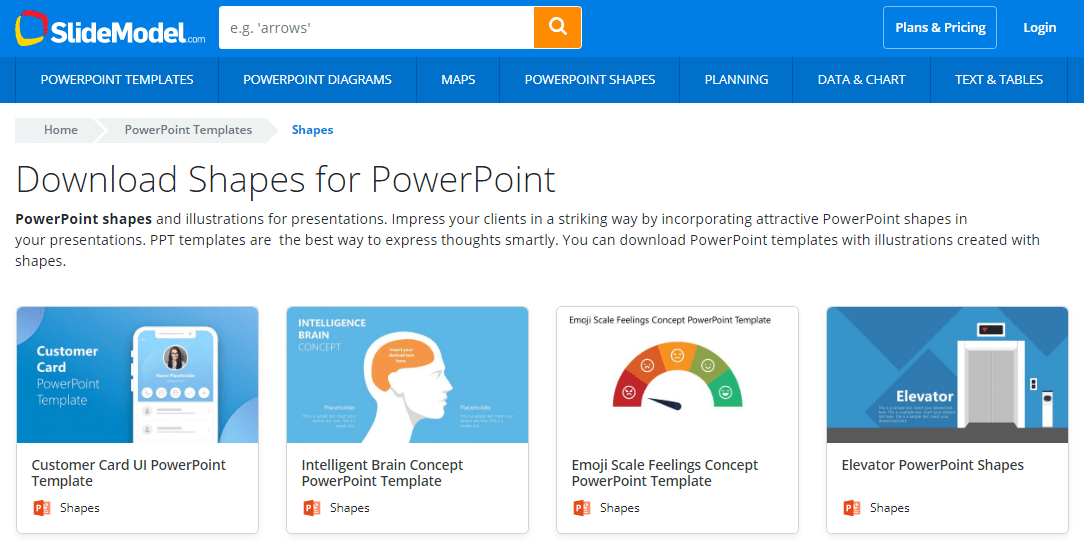This screenshot has width=1084, height=546.
Task: Click PowerPoint icon under Elevator Shapes card
Action: [852, 508]
